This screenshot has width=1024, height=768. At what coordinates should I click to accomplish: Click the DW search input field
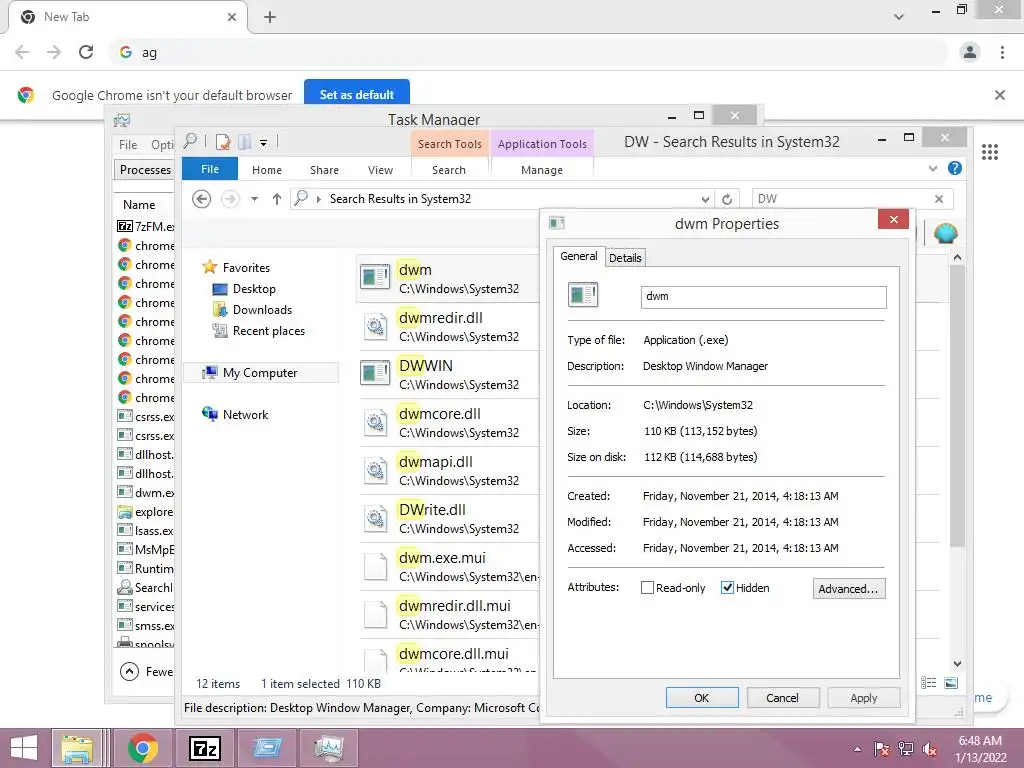(842, 199)
